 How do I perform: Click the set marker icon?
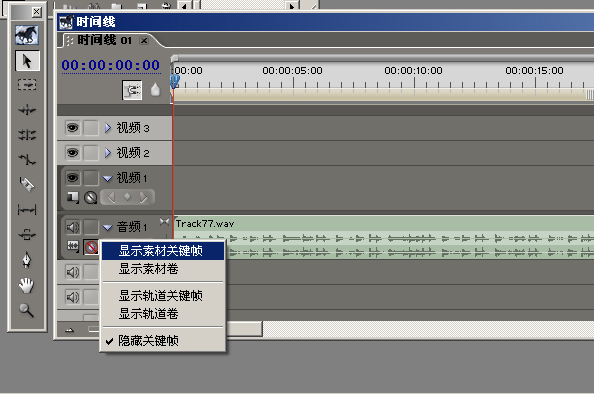tap(155, 90)
